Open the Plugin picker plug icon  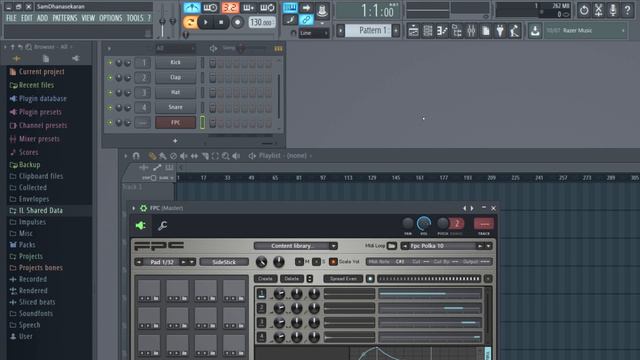[x=500, y=31]
